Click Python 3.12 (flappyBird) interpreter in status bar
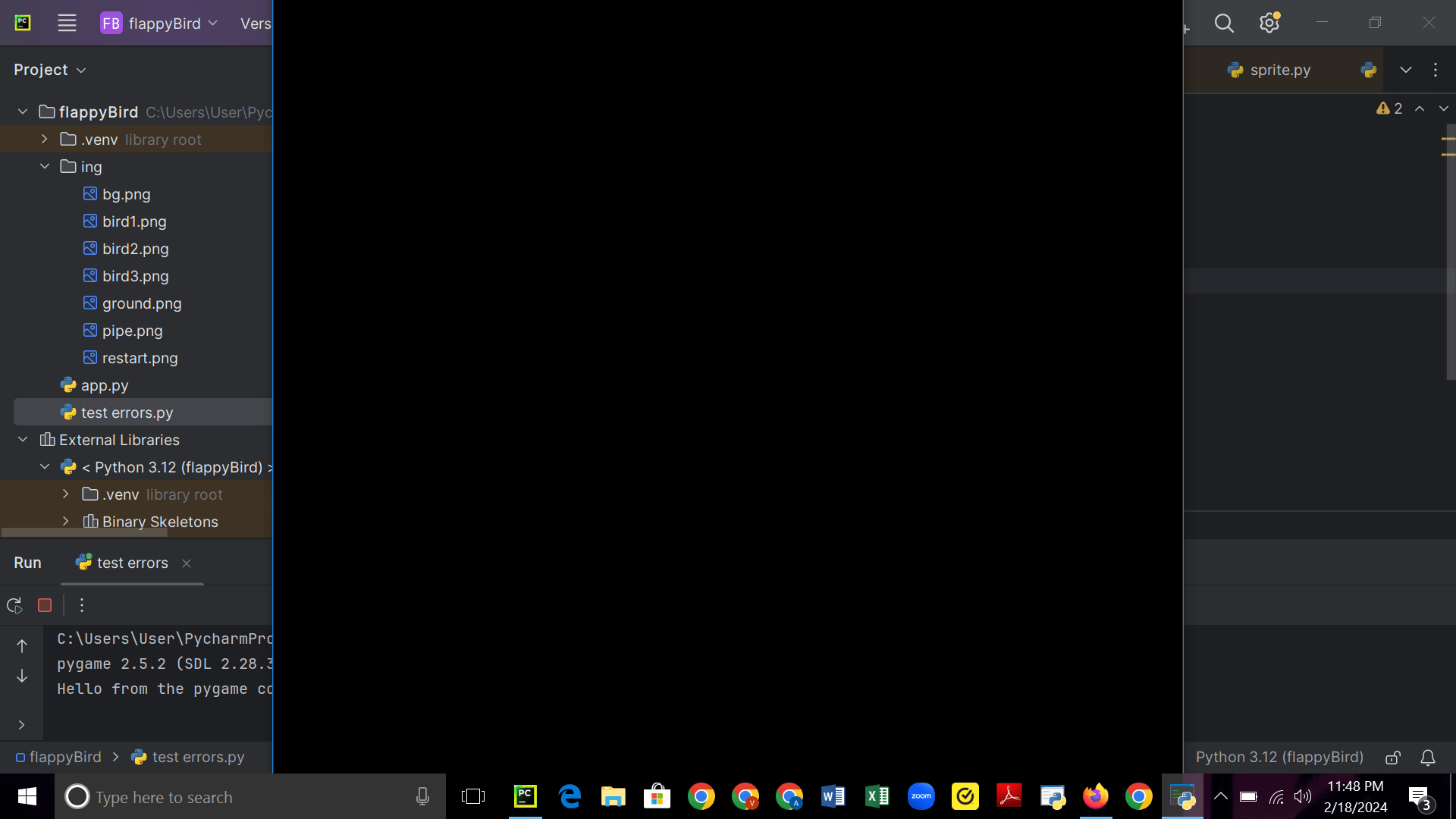Viewport: 1456px width, 819px height. click(x=1279, y=757)
